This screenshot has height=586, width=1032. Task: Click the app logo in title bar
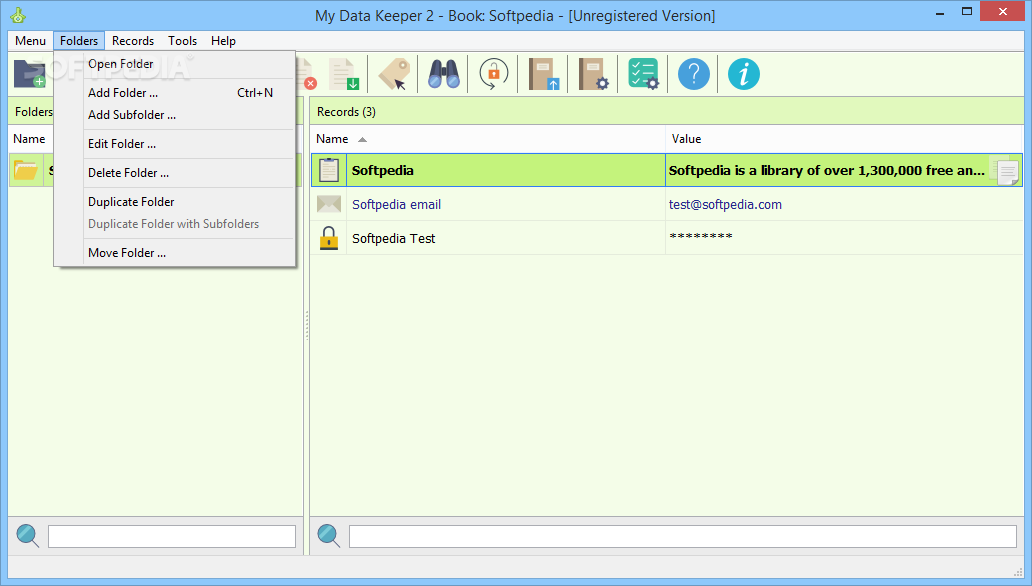pos(18,15)
